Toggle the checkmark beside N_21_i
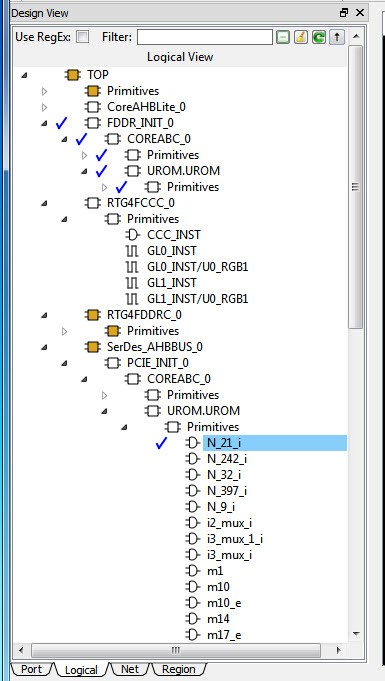Image resolution: width=385 pixels, height=681 pixels. pyautogui.click(x=161, y=443)
